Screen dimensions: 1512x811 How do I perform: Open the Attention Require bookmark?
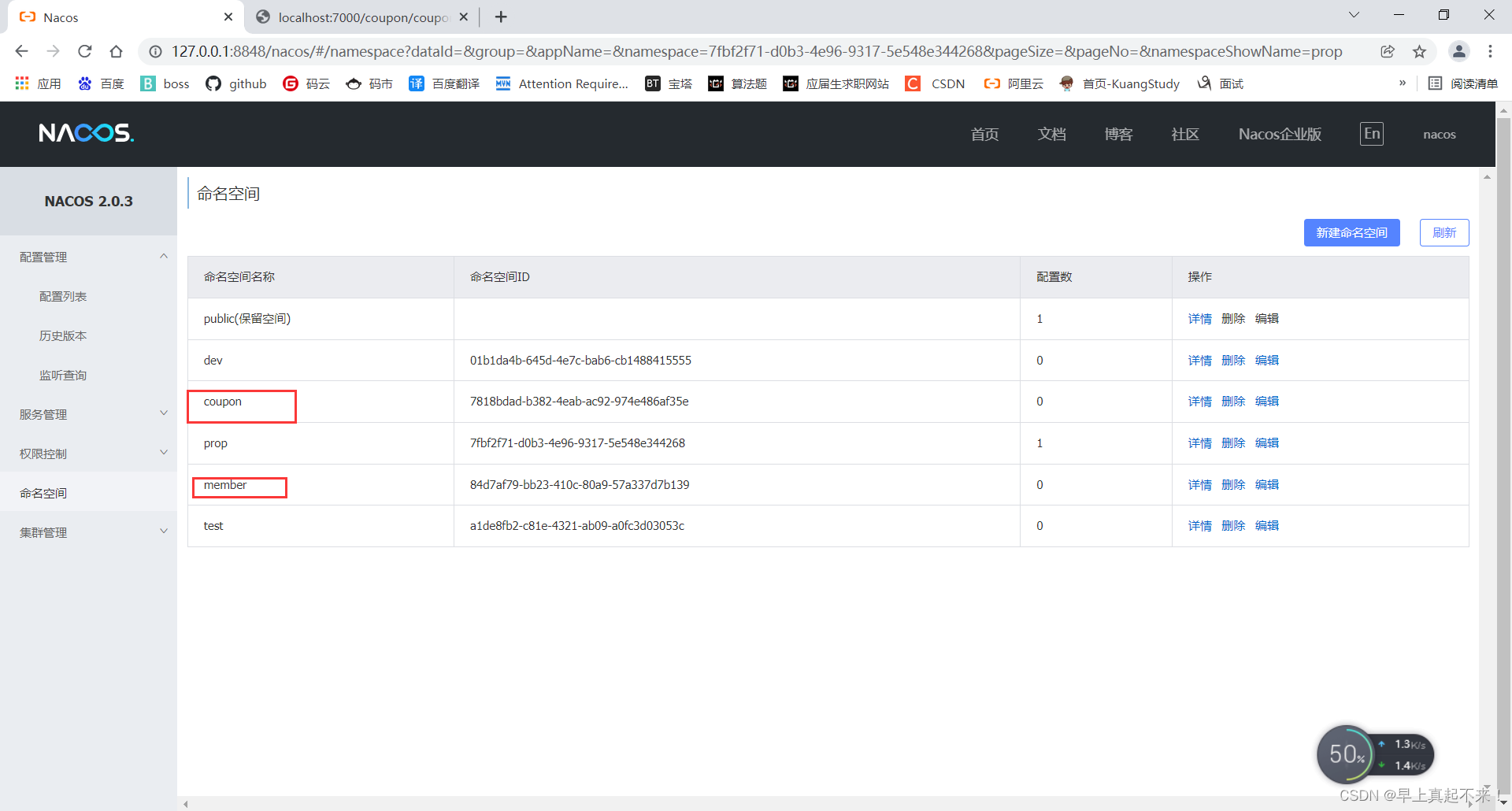pyautogui.click(x=562, y=83)
